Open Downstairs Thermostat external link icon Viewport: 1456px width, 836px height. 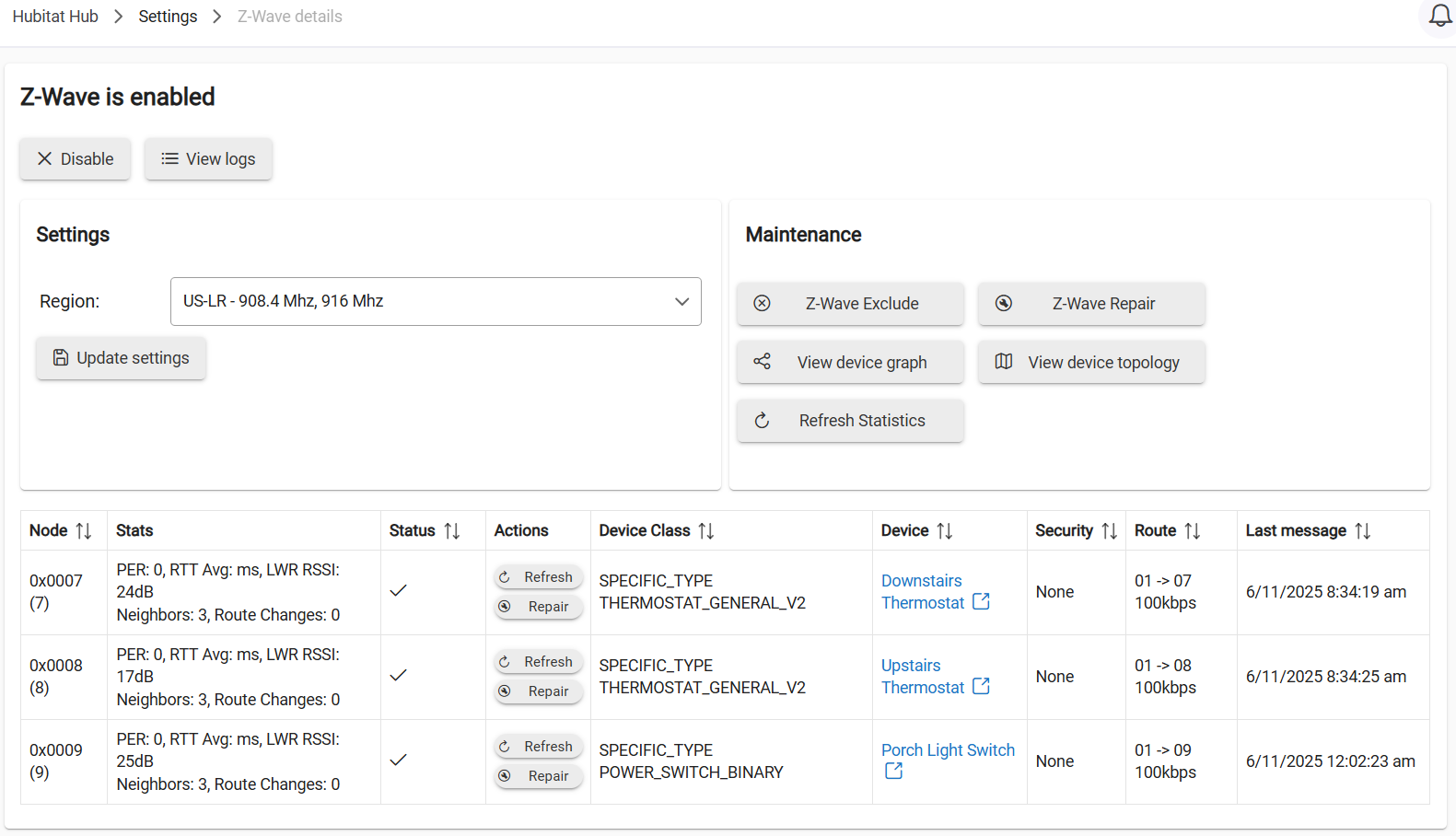[x=982, y=601]
